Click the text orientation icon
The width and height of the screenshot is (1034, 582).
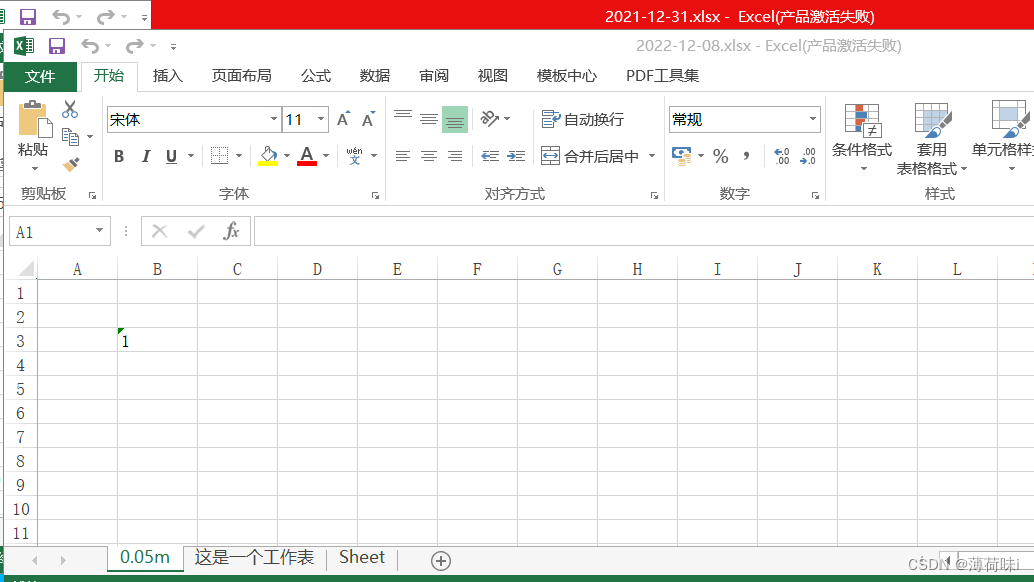coord(489,119)
